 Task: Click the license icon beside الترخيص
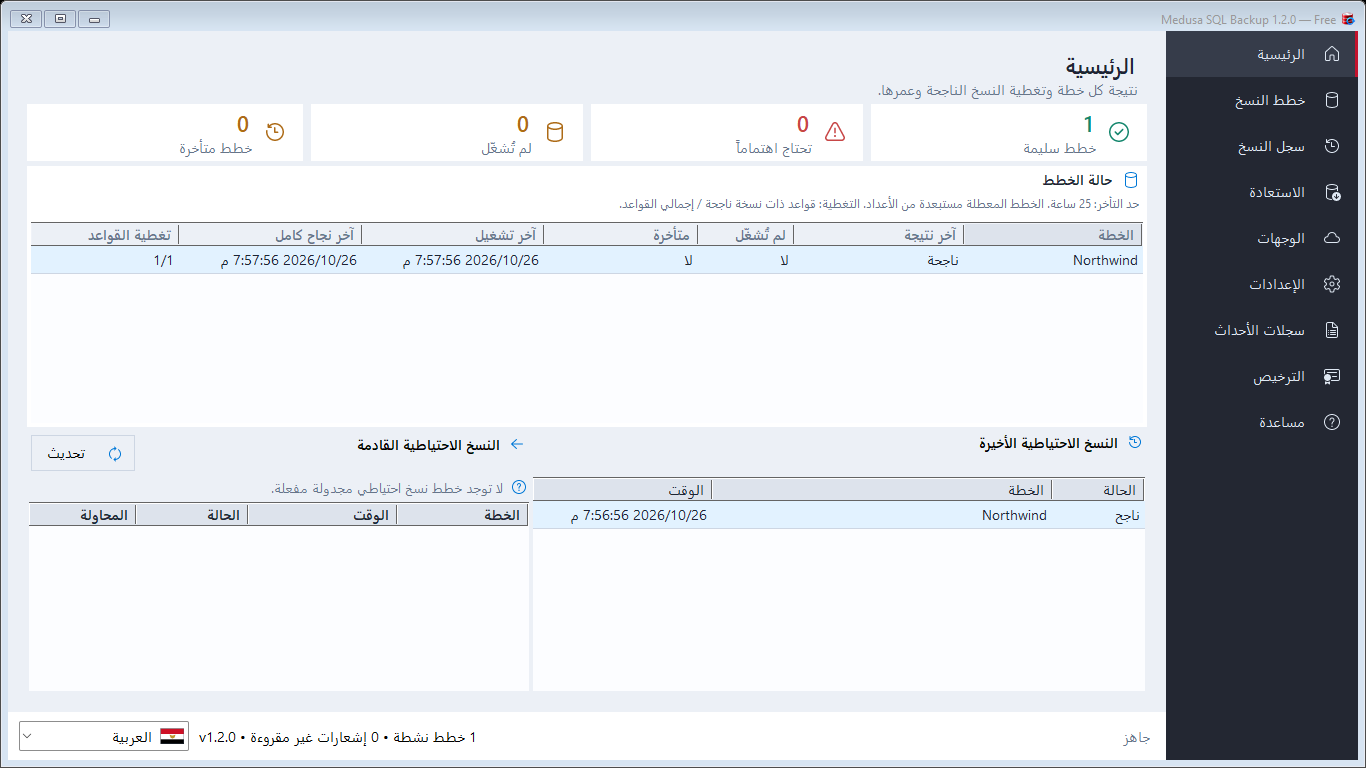pos(1331,376)
